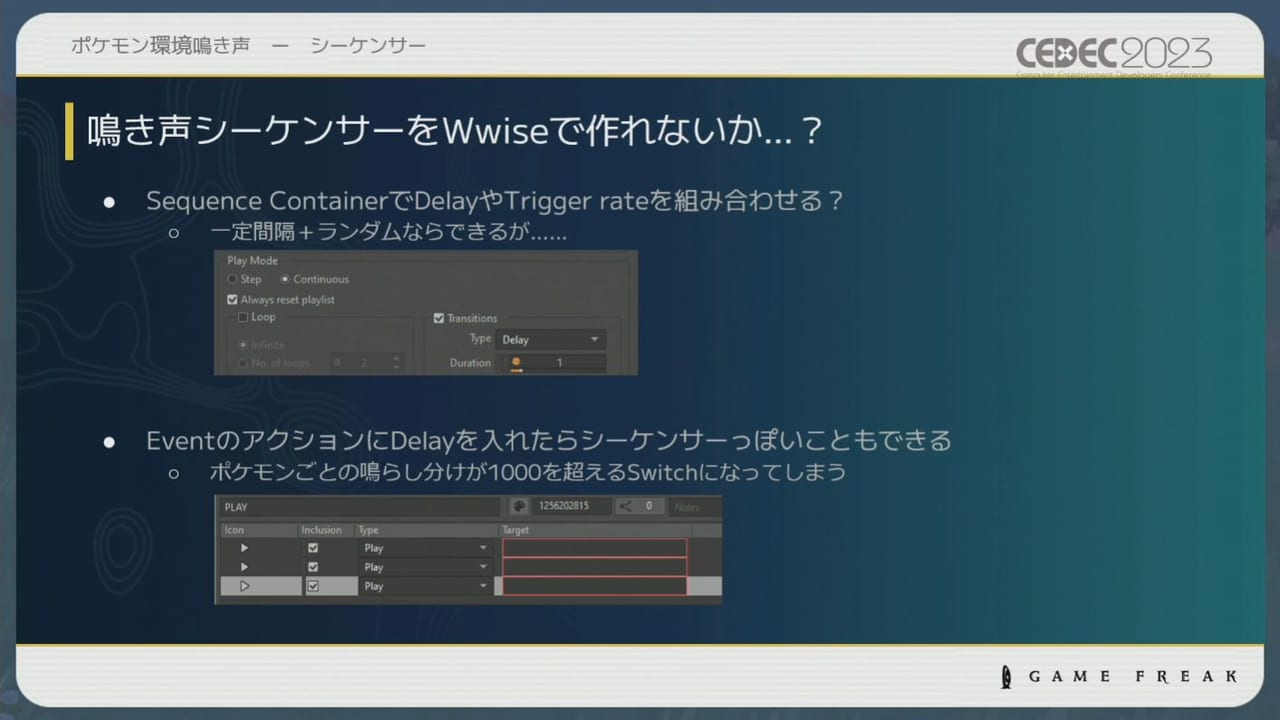Click the play icon in the top action row

[244, 548]
